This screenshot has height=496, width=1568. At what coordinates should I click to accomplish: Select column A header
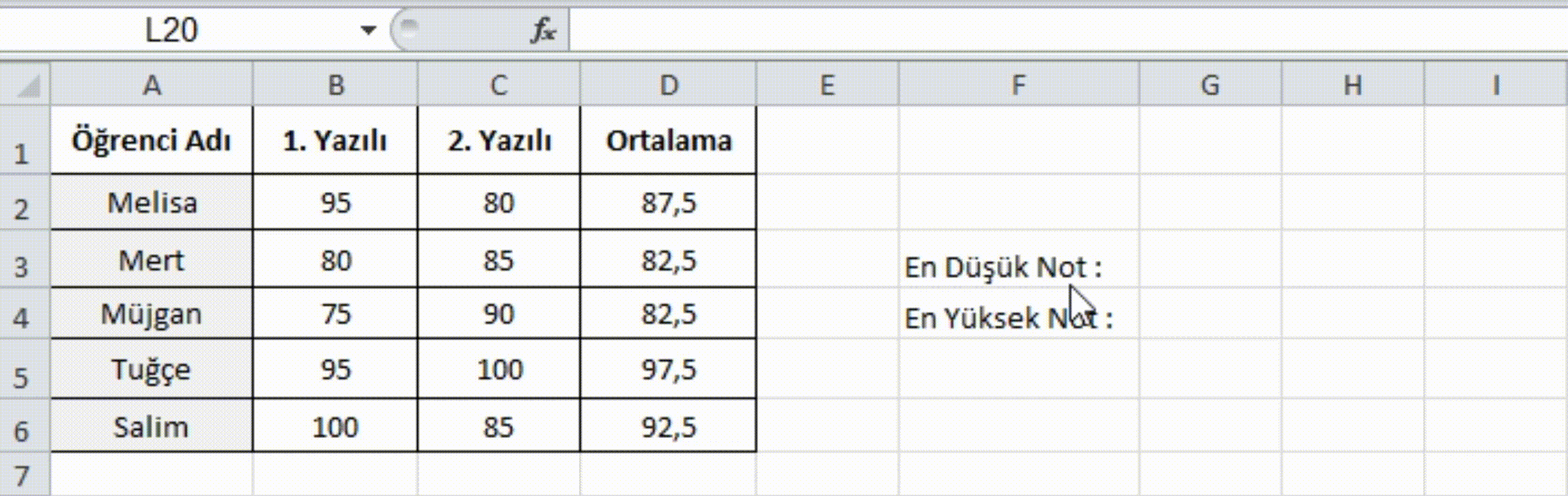152,85
